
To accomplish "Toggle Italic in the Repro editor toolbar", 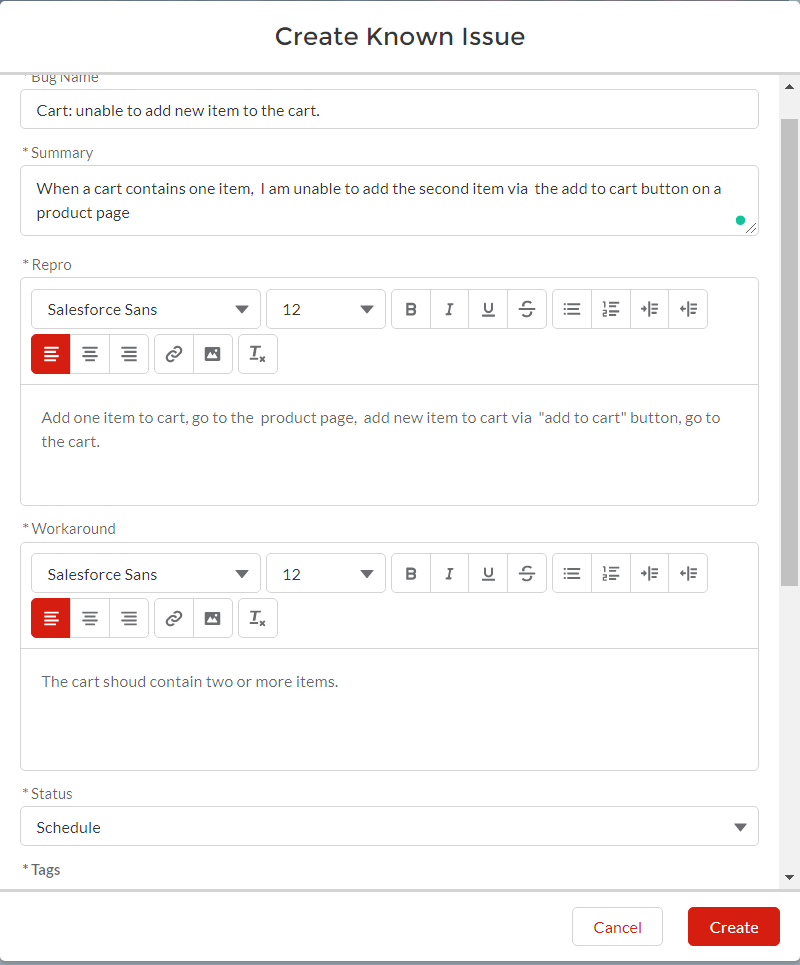I will coord(449,309).
